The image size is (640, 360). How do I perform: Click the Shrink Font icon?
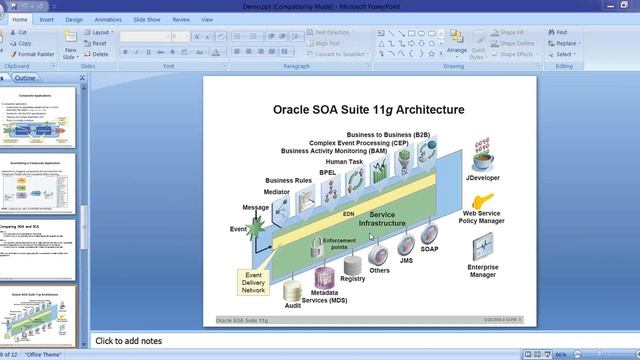pyautogui.click(x=208, y=37)
